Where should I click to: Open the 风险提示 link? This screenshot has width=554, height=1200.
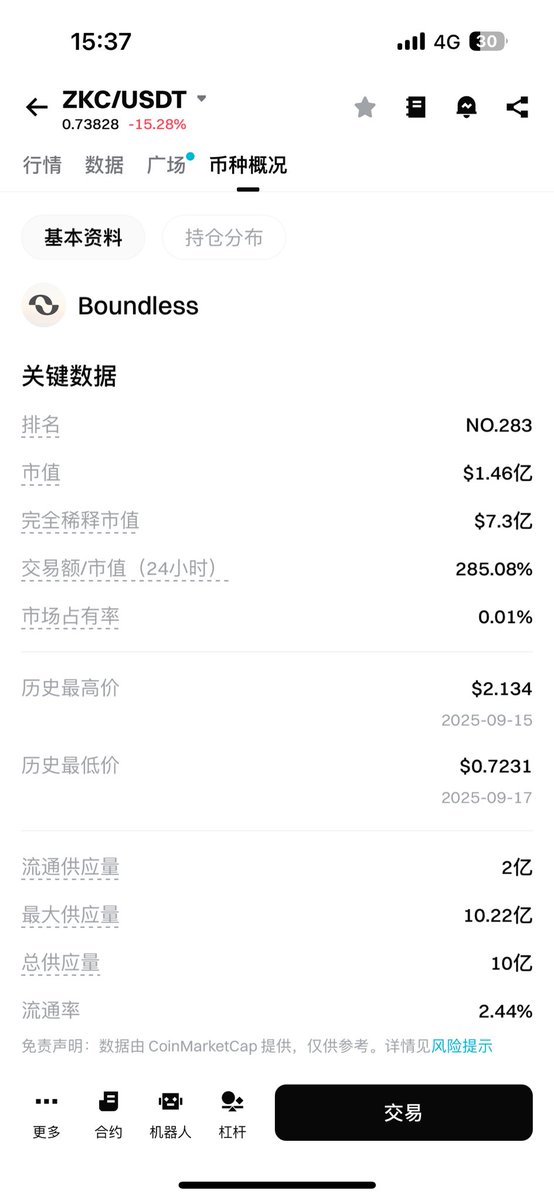pyautogui.click(x=462, y=1046)
